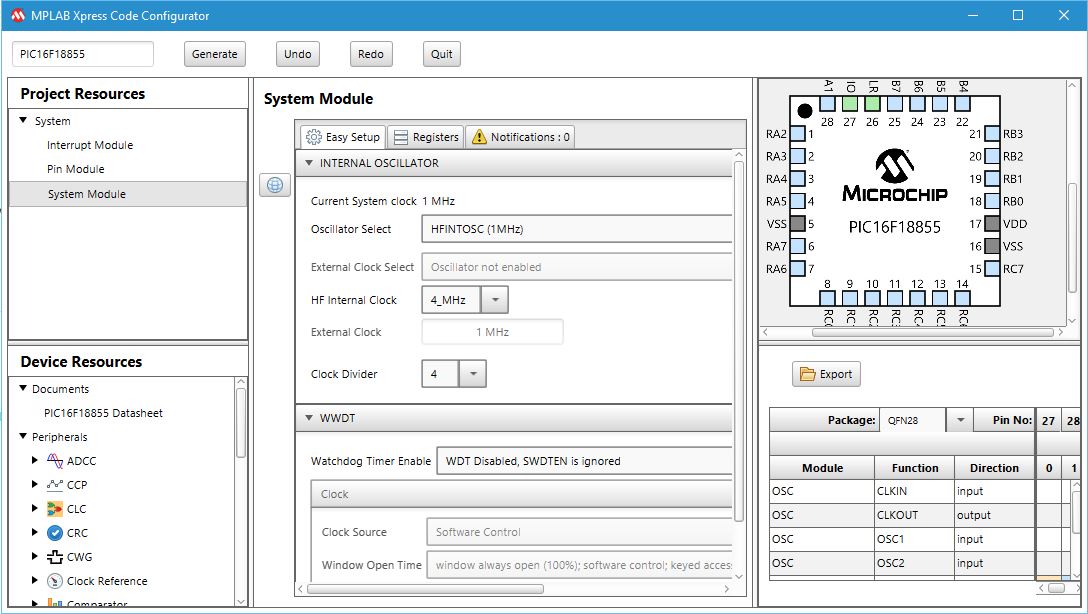
Task: Expand the CWG peripheral node
Action: click(35, 556)
